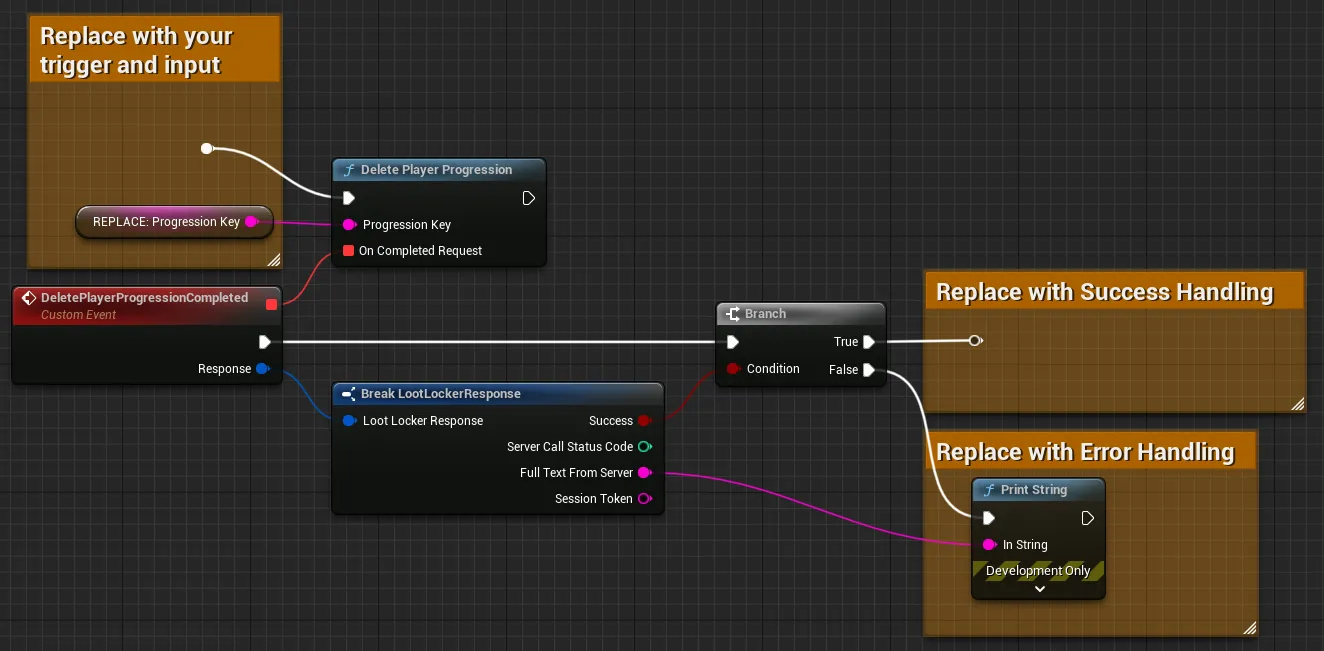Click the Success Handling comment resize handle
1324x651 pixels.
pyautogui.click(x=1297, y=404)
